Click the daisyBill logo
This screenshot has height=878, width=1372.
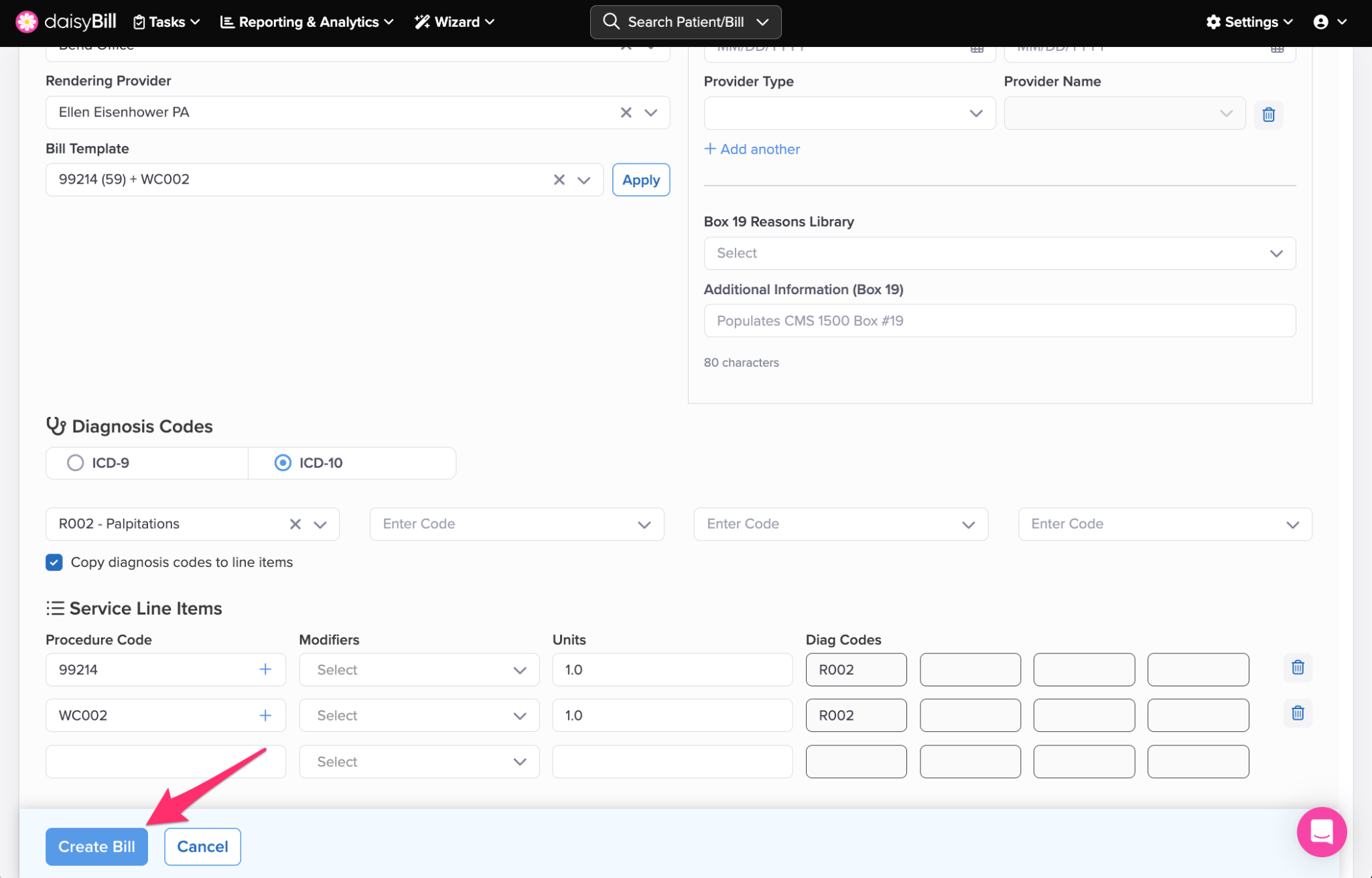[x=66, y=21]
